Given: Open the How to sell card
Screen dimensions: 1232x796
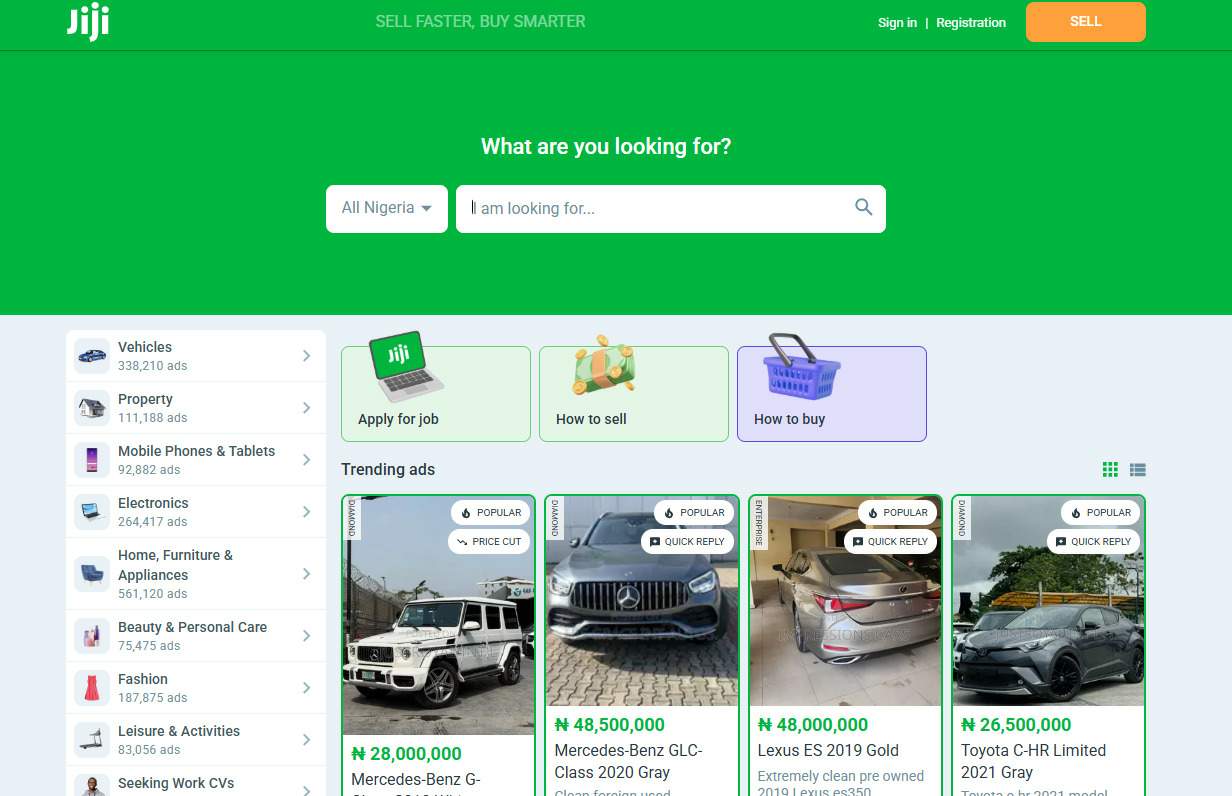Looking at the screenshot, I should [x=633, y=394].
